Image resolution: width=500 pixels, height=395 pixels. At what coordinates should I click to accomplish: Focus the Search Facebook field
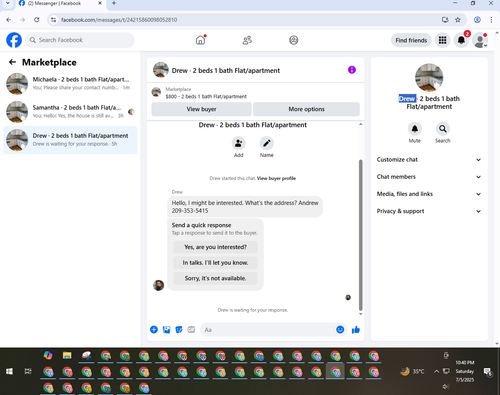click(80, 40)
